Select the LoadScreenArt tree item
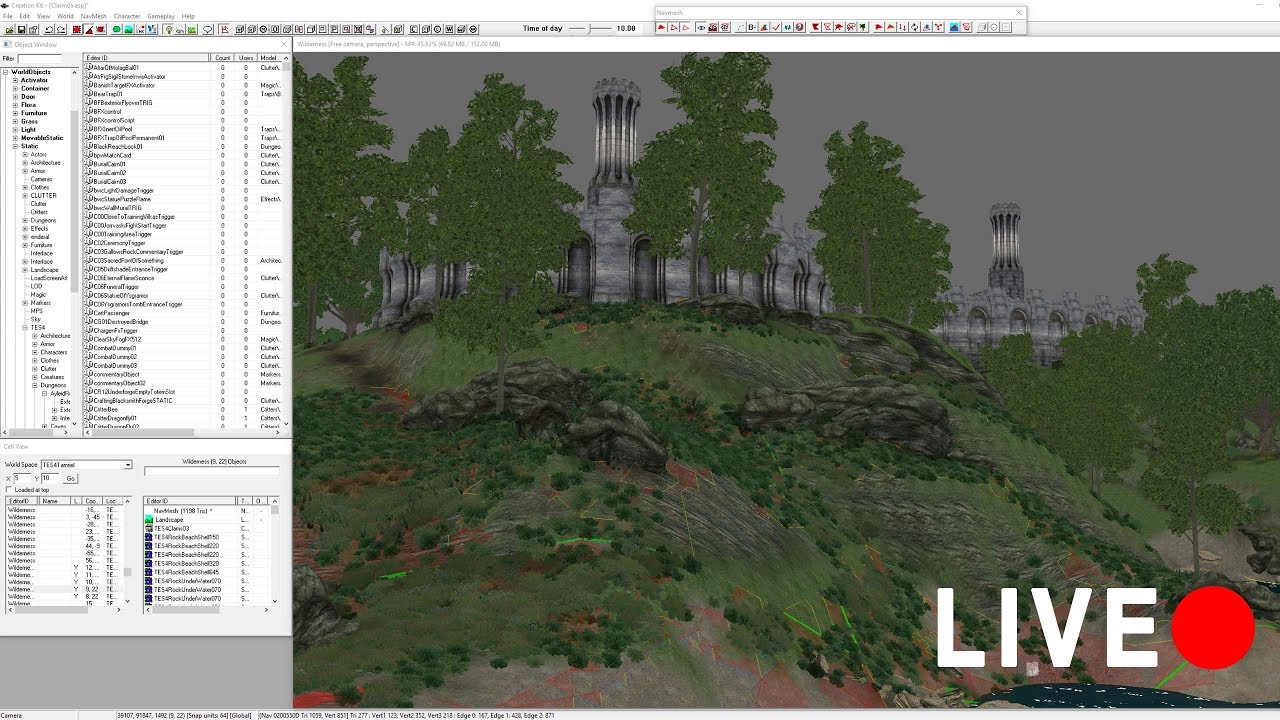The image size is (1280, 720). click(49, 278)
